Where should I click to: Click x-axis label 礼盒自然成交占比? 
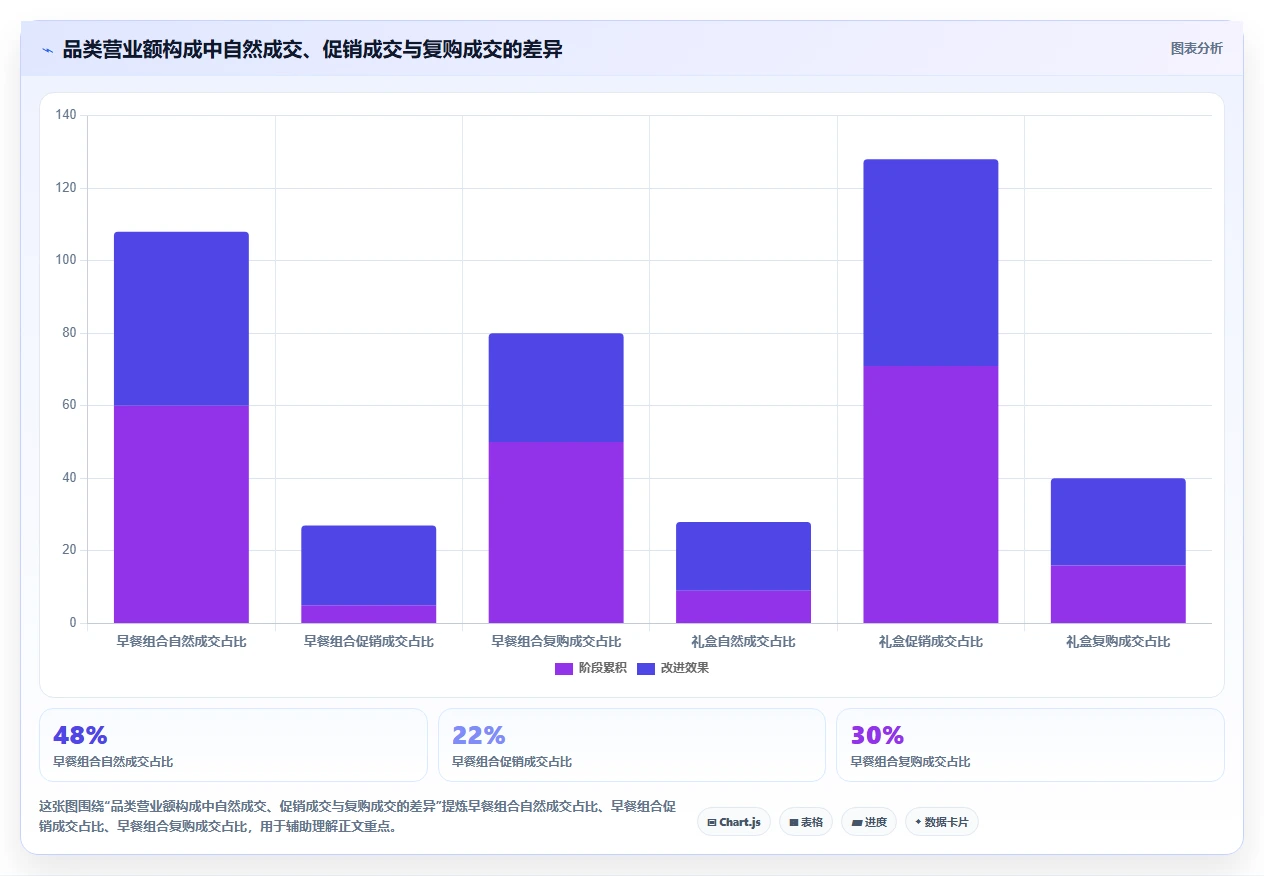743,642
